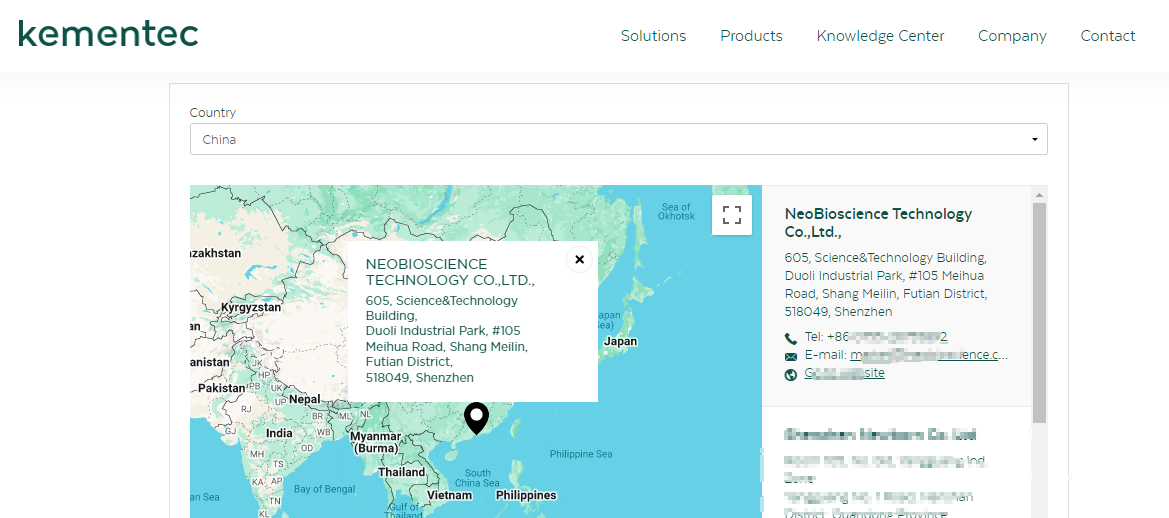1169x518 pixels.
Task: Open the NeoBioscience website link
Action: [845, 373]
